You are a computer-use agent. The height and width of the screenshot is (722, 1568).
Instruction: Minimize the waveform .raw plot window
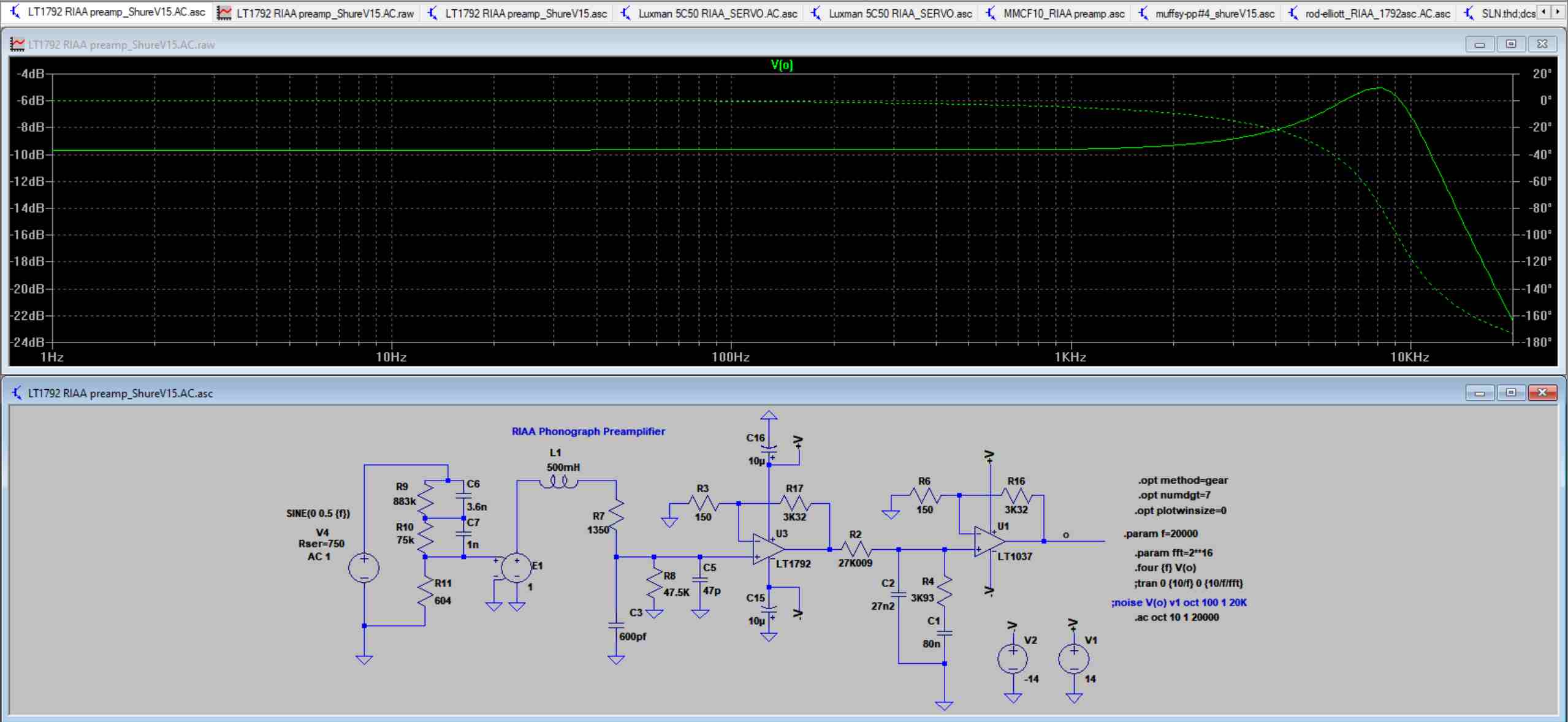click(1480, 44)
